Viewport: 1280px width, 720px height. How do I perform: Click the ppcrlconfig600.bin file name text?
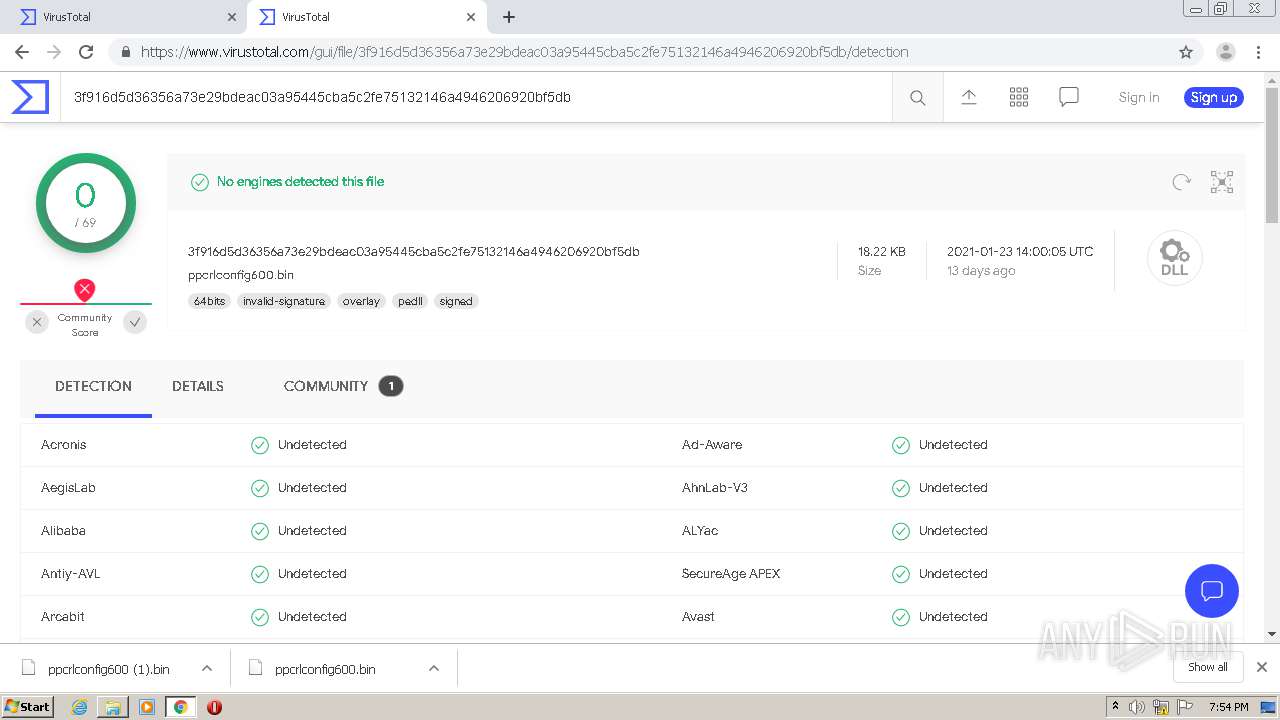coord(241,275)
